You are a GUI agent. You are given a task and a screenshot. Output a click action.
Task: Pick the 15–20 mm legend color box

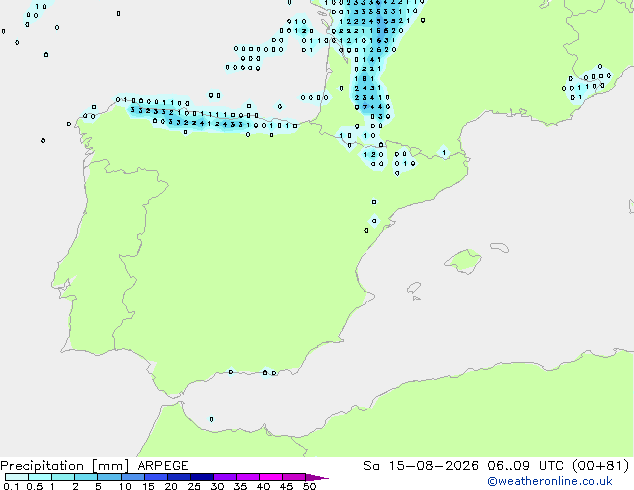coord(155,477)
